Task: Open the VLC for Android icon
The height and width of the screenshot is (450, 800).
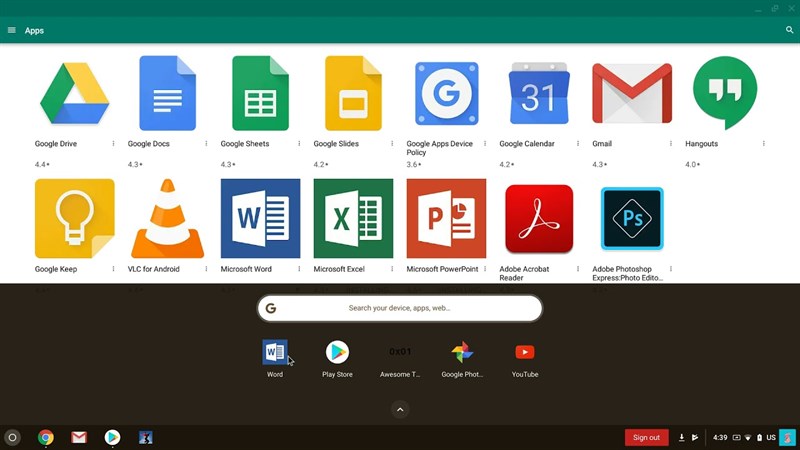Action: pos(167,218)
